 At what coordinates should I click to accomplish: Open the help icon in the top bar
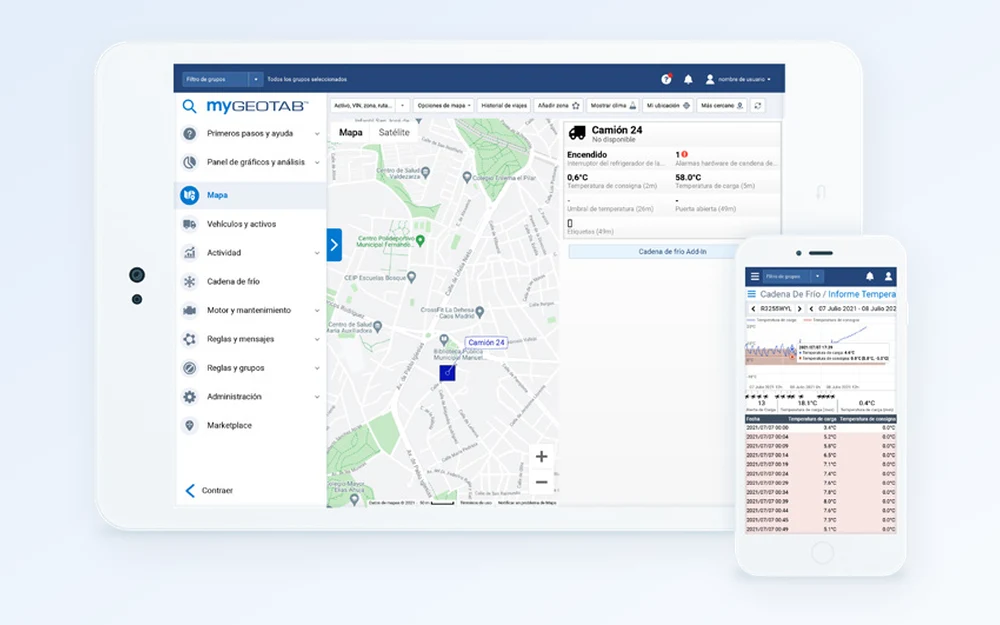coord(666,79)
